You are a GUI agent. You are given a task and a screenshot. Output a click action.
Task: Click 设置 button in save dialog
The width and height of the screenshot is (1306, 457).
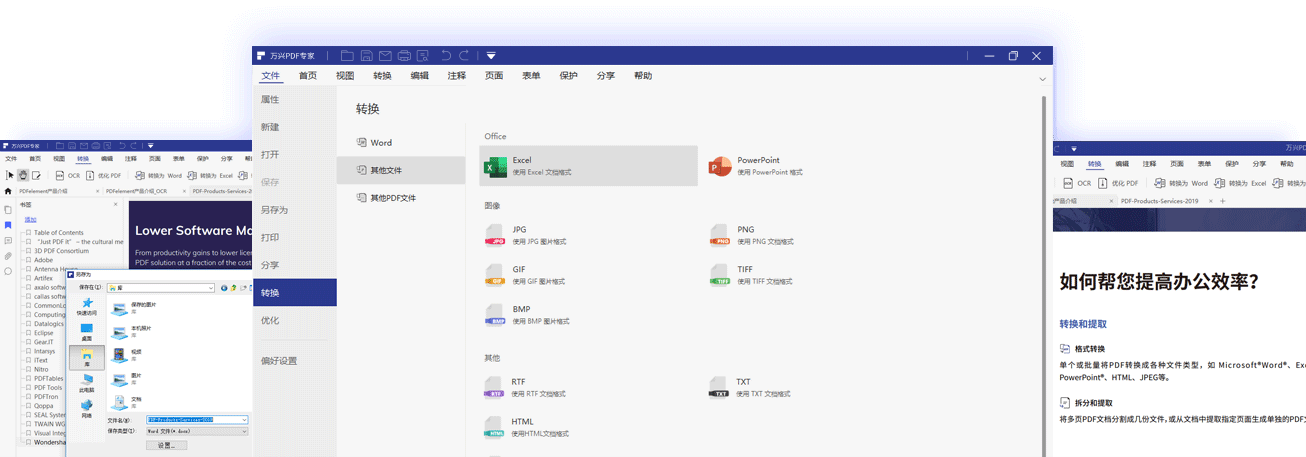click(x=167, y=445)
